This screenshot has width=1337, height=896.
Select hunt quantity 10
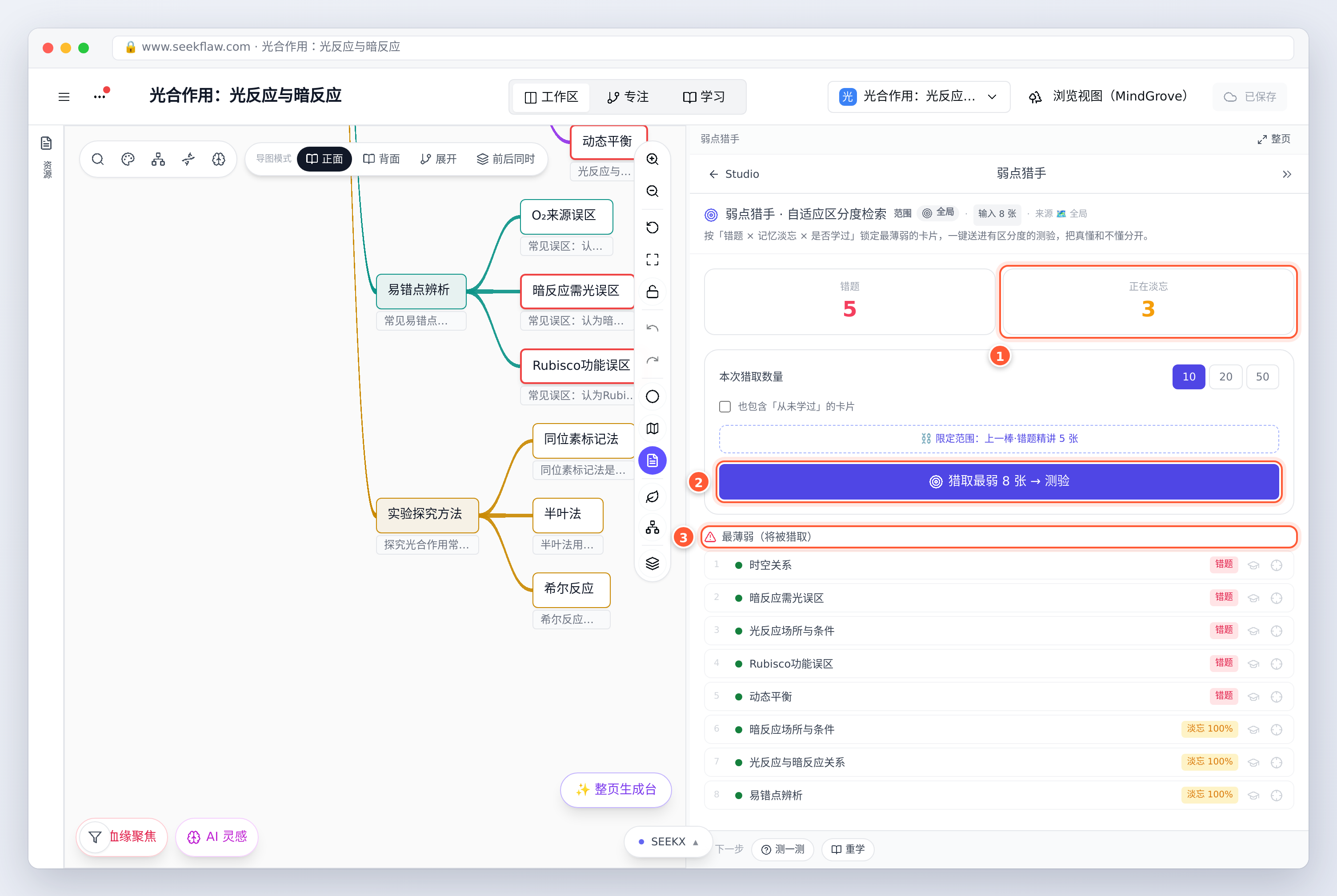point(1189,376)
